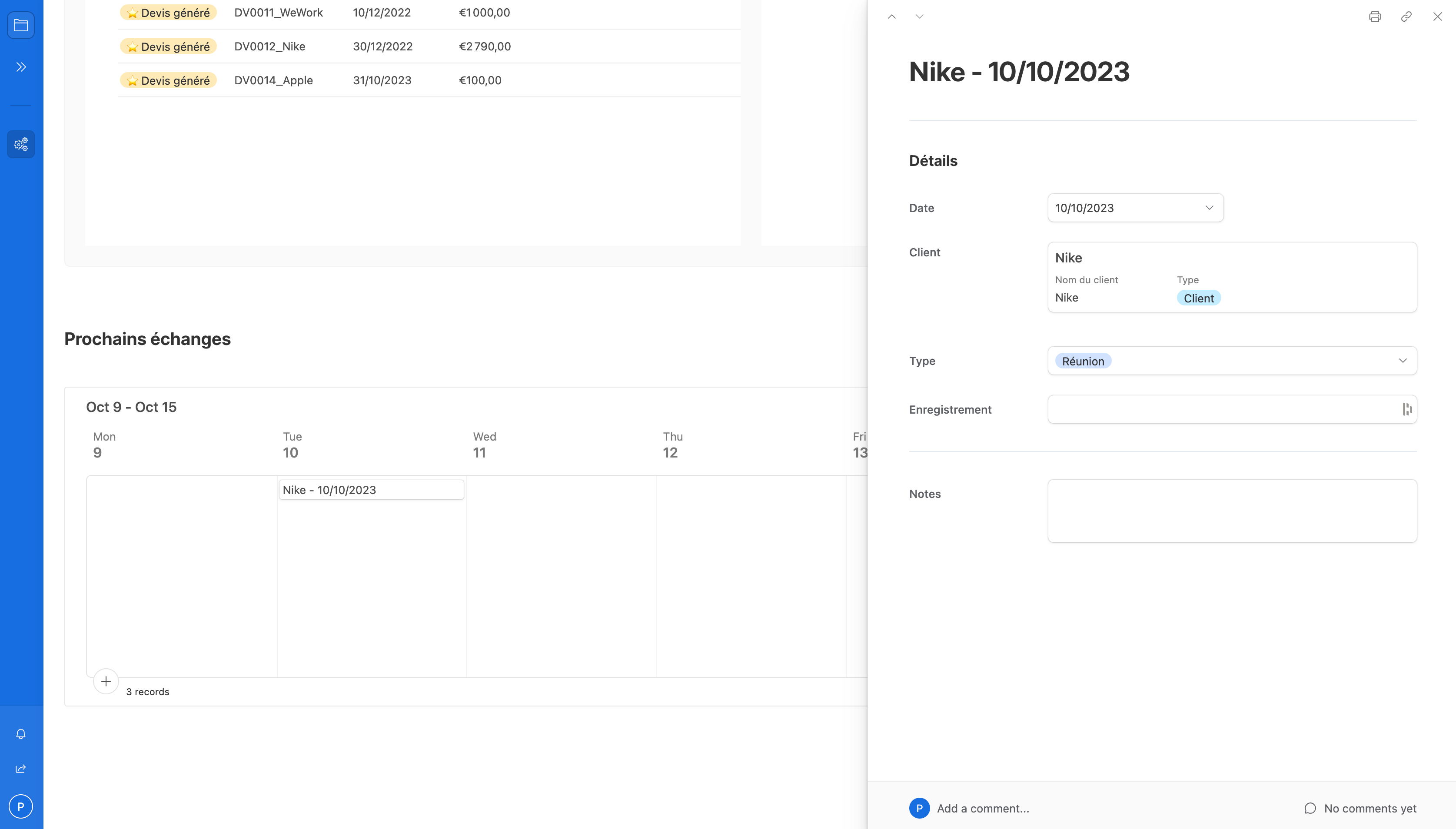Open the DV0014_Apple quote row
Viewport: 1456px width, 829px height.
(273, 80)
